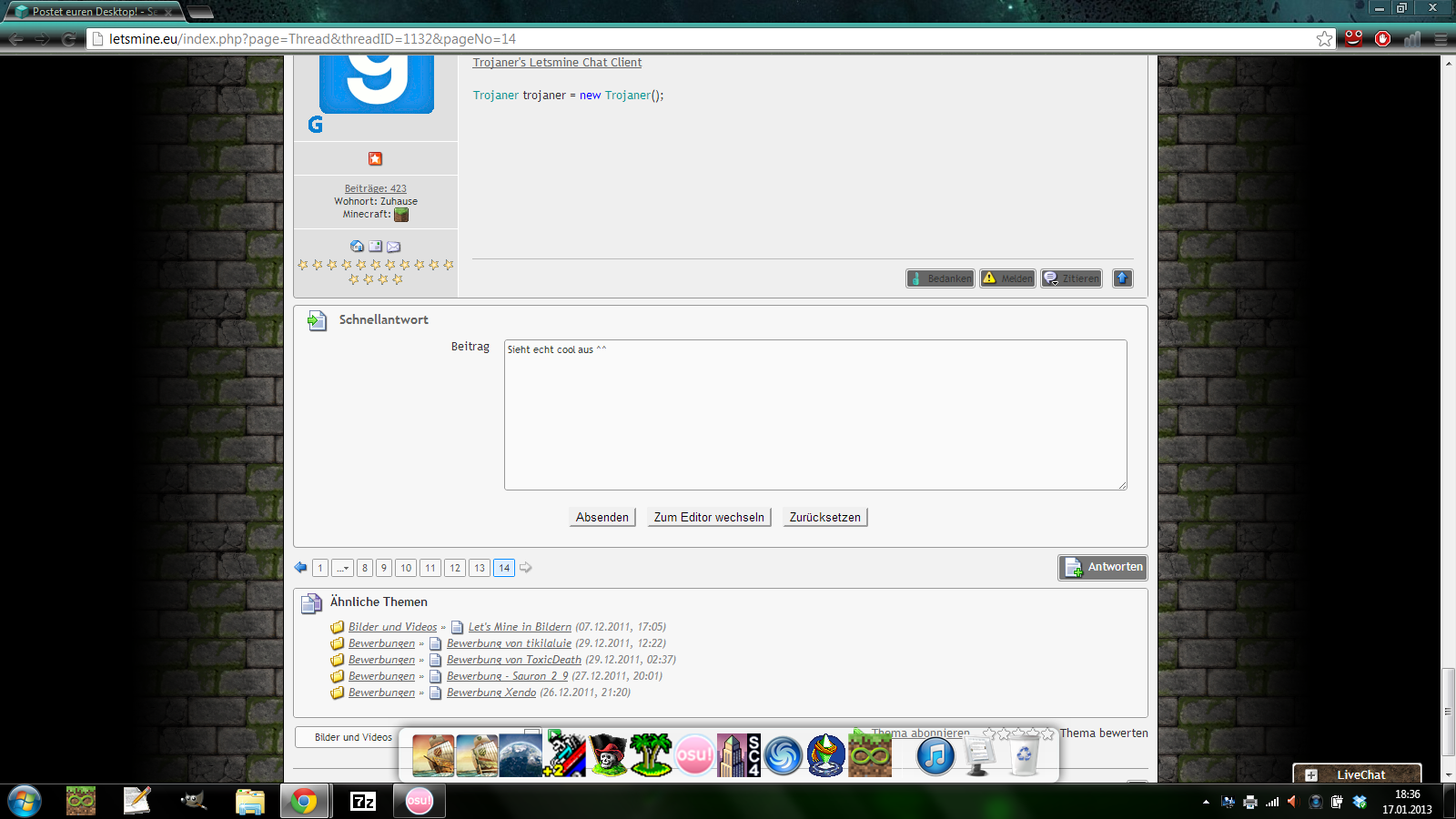Open the Chrome menu button
Viewport: 1456px width, 819px height.
coord(1441,38)
